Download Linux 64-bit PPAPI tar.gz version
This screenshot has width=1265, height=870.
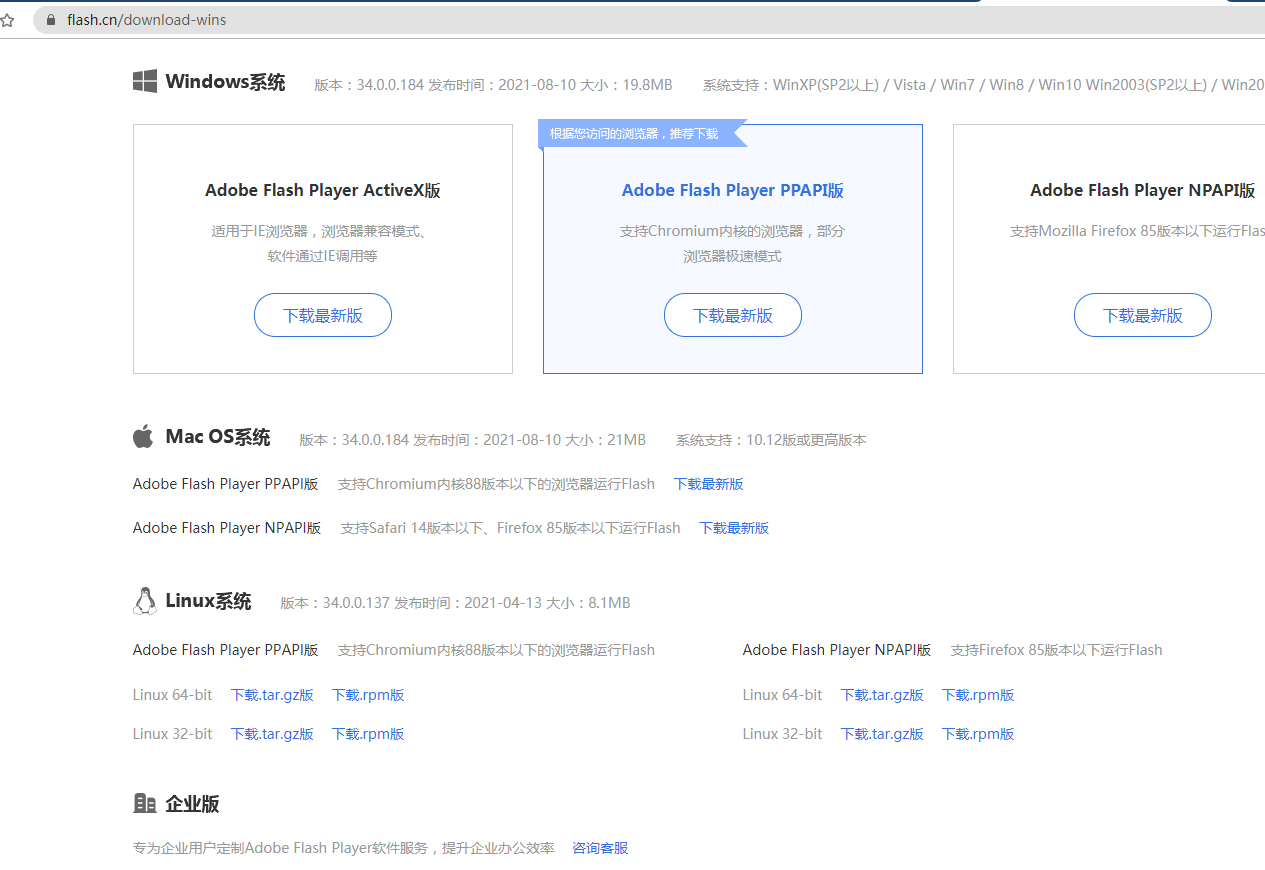tap(272, 695)
